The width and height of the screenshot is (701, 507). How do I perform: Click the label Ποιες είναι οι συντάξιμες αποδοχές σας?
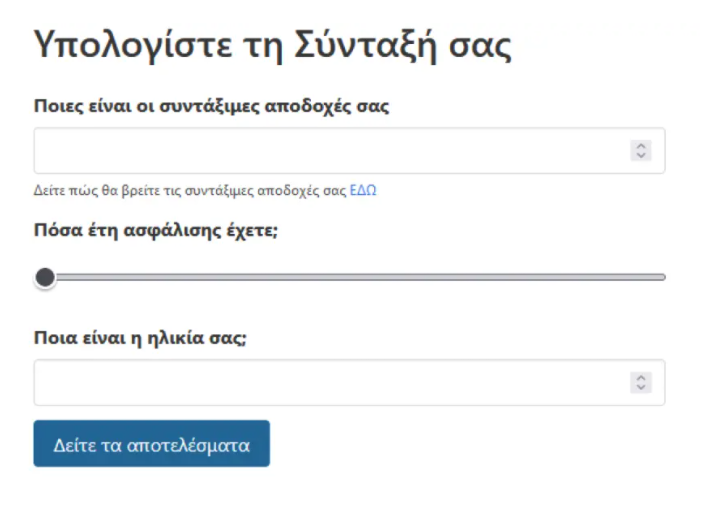211,108
